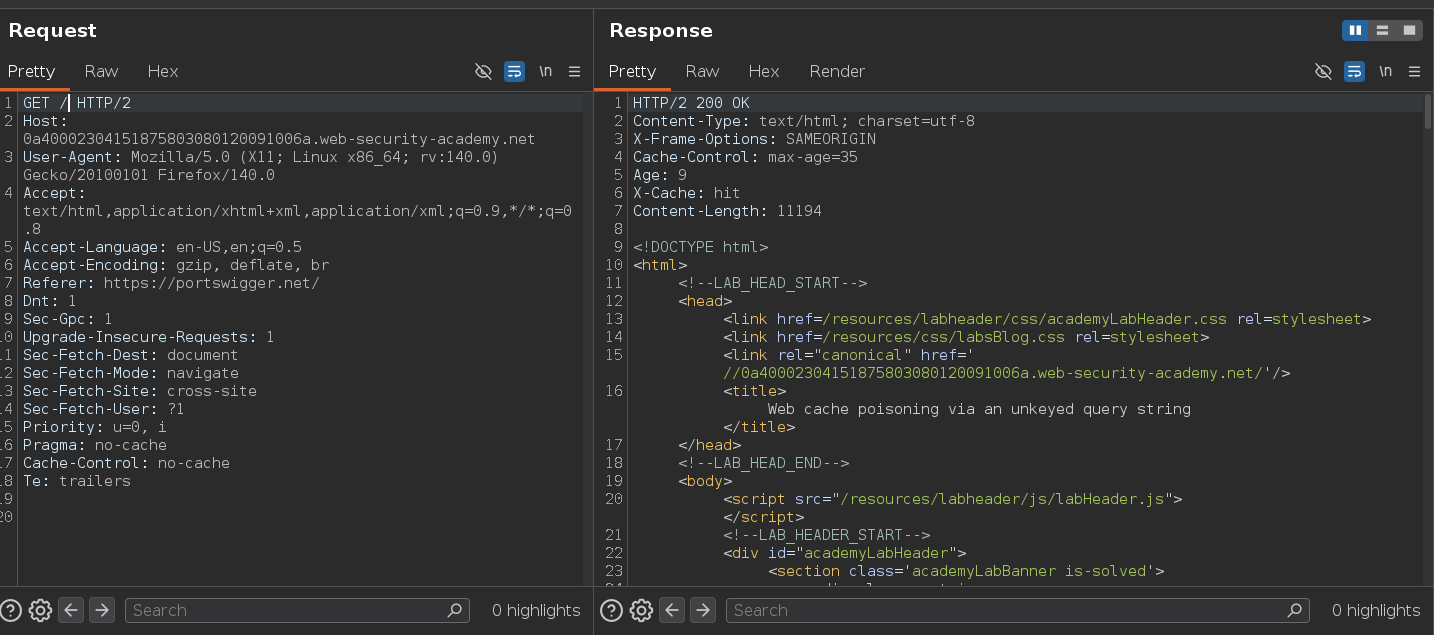
Task: Click academyLabHeader.css link line in Response
Action: (x=1047, y=319)
